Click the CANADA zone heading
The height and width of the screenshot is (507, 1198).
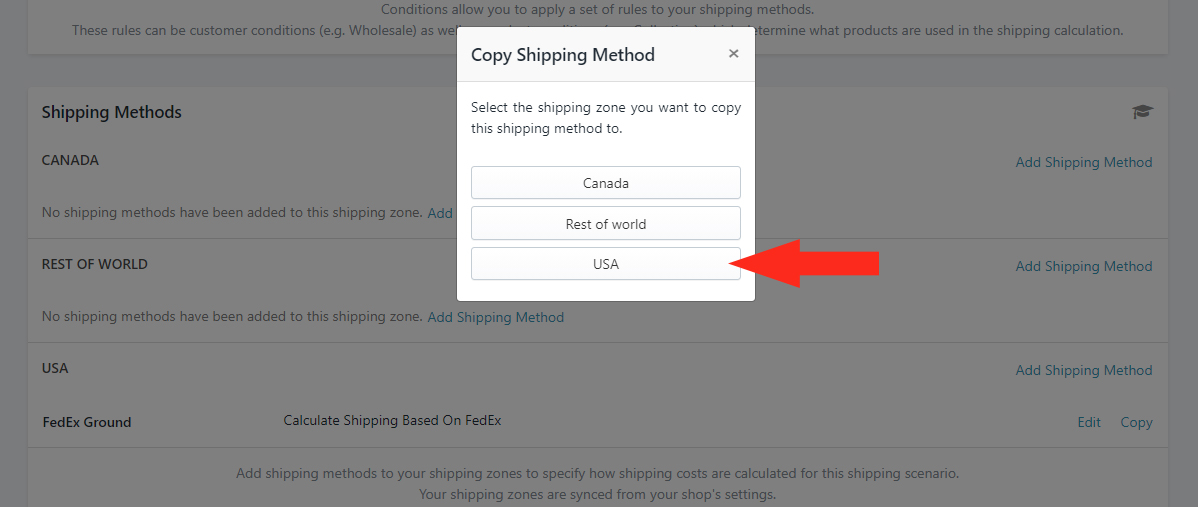click(x=70, y=160)
